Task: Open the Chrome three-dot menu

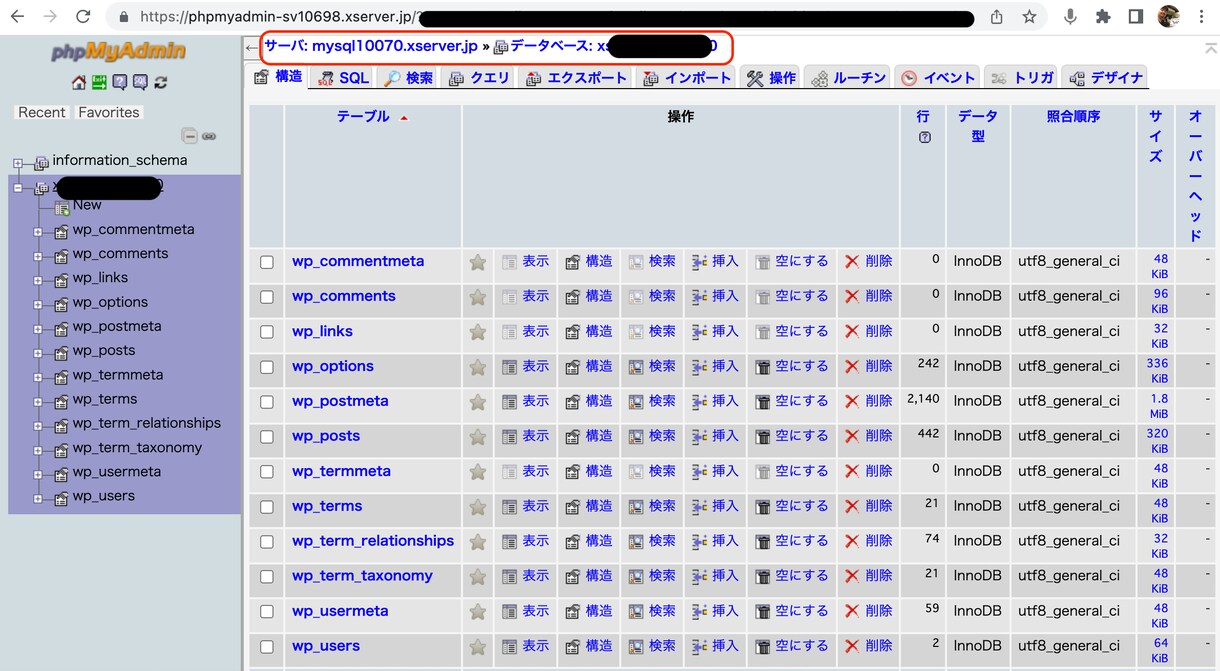Action: click(x=1201, y=17)
